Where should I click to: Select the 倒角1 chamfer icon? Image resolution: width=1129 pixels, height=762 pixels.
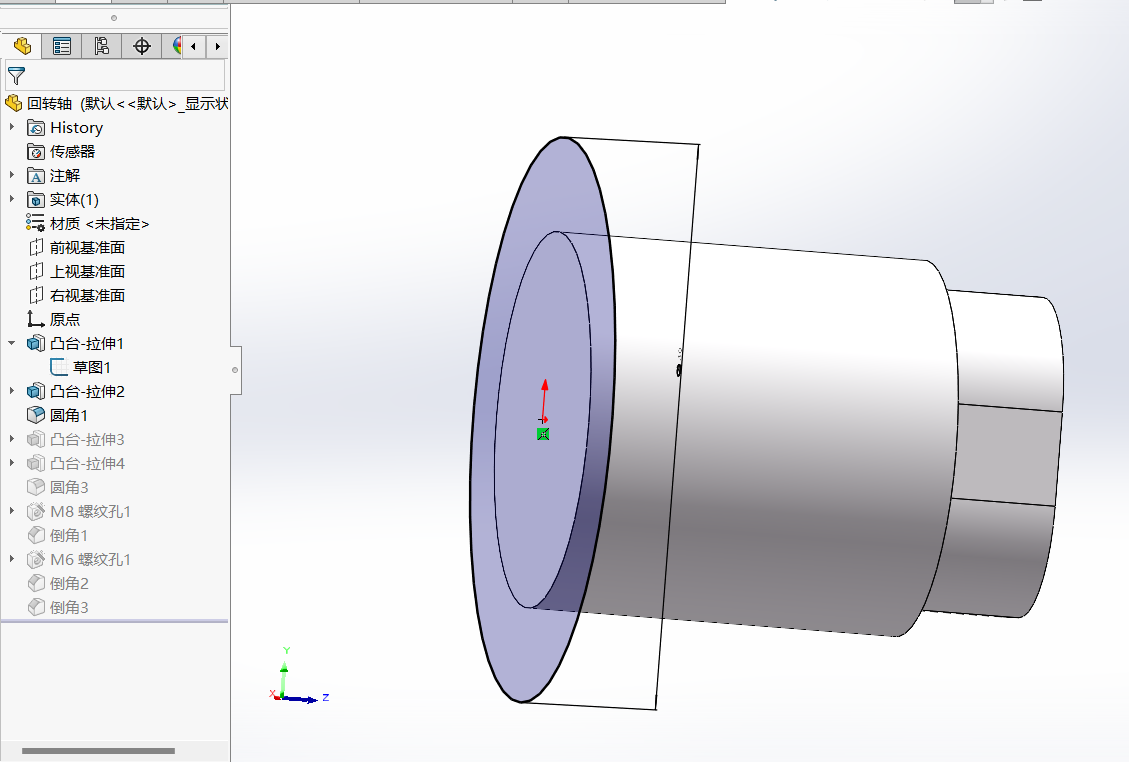coord(35,535)
